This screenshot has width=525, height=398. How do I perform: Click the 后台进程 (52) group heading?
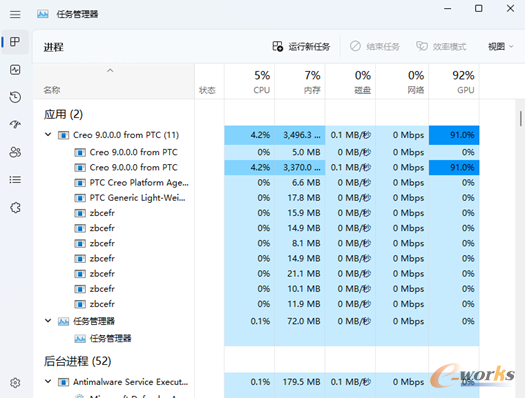coord(77,361)
